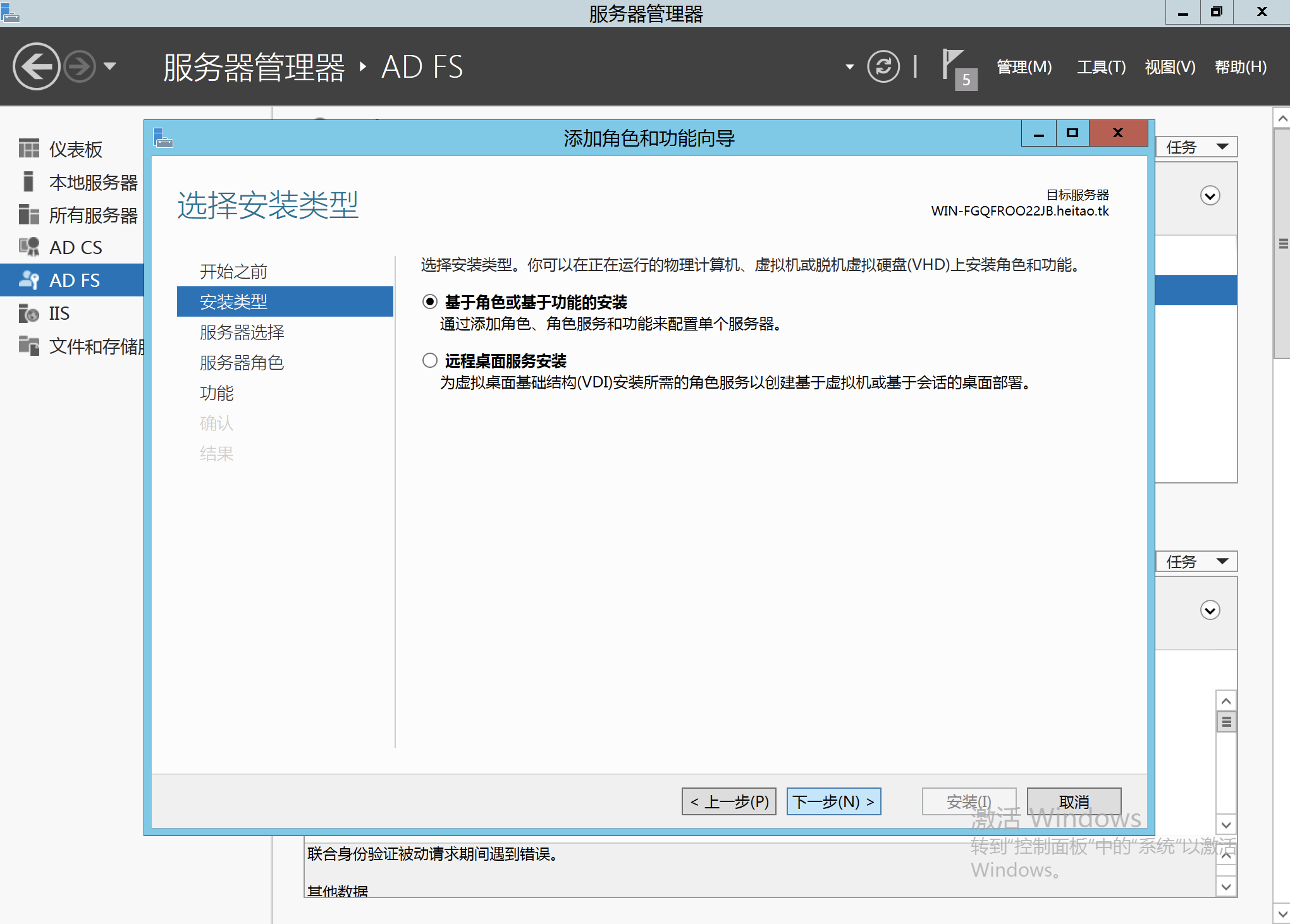Select 仪表板 in the sidebar

(72, 149)
